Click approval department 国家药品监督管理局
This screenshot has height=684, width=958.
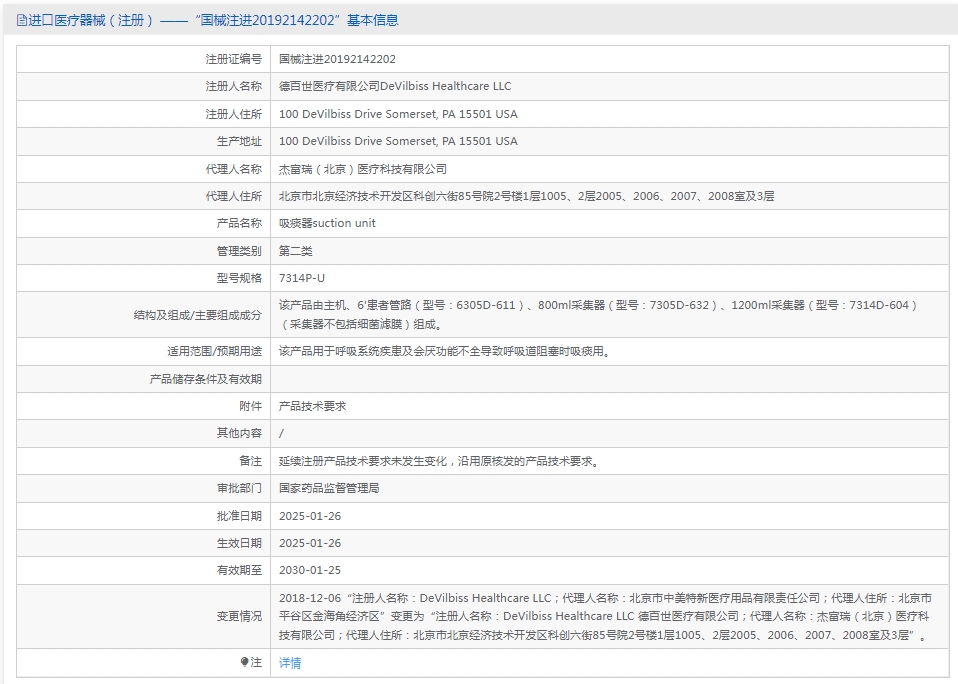pyautogui.click(x=329, y=488)
